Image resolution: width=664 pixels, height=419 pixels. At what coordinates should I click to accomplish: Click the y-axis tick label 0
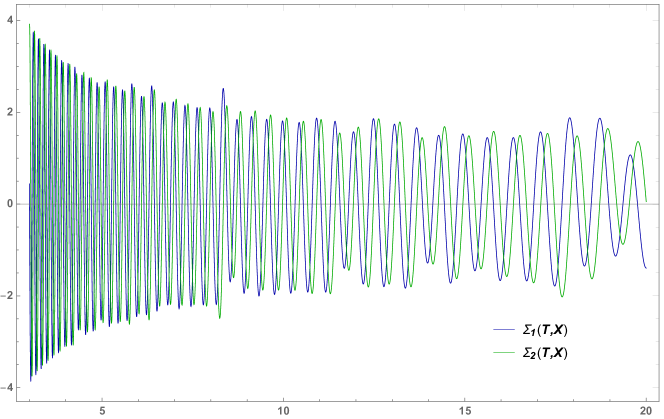point(10,204)
